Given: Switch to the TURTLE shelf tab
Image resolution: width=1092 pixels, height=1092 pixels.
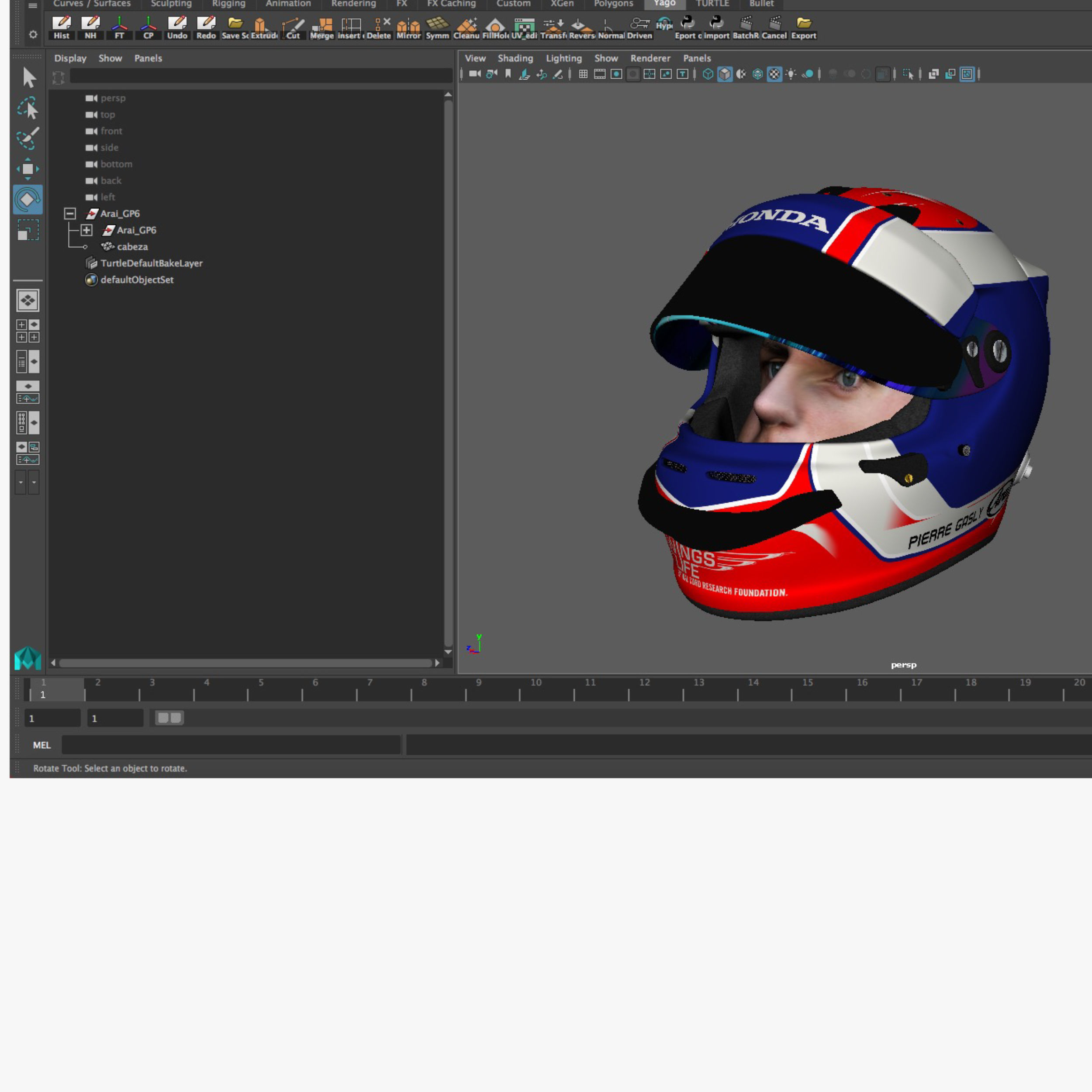Looking at the screenshot, I should 712,4.
